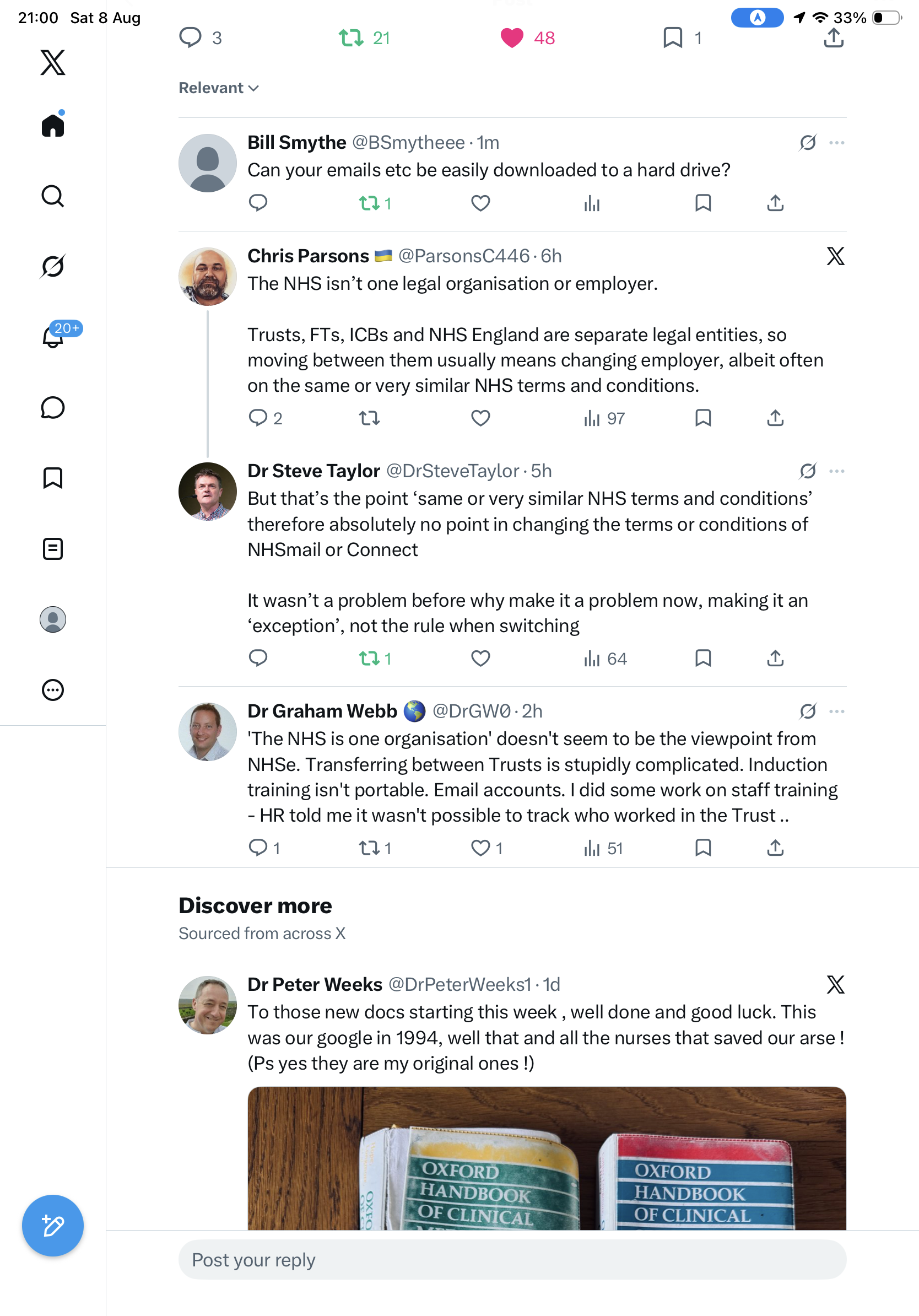Open the Messages icon in the sidebar
919x1316 pixels.
pyautogui.click(x=53, y=407)
